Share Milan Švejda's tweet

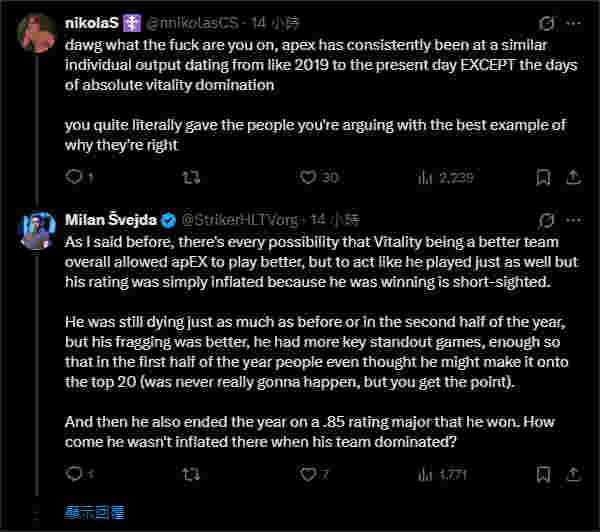[572, 474]
